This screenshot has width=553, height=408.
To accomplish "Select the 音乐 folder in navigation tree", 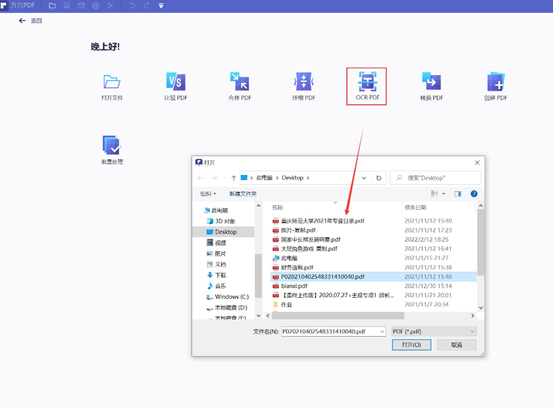I will coord(217,286).
